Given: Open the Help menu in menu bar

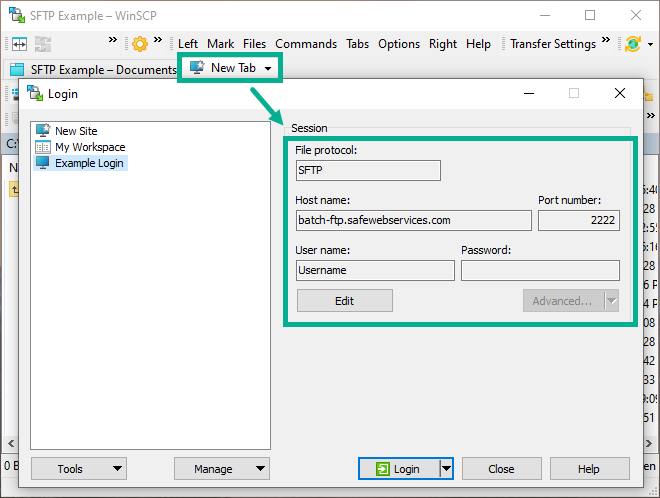Looking at the screenshot, I should [478, 44].
